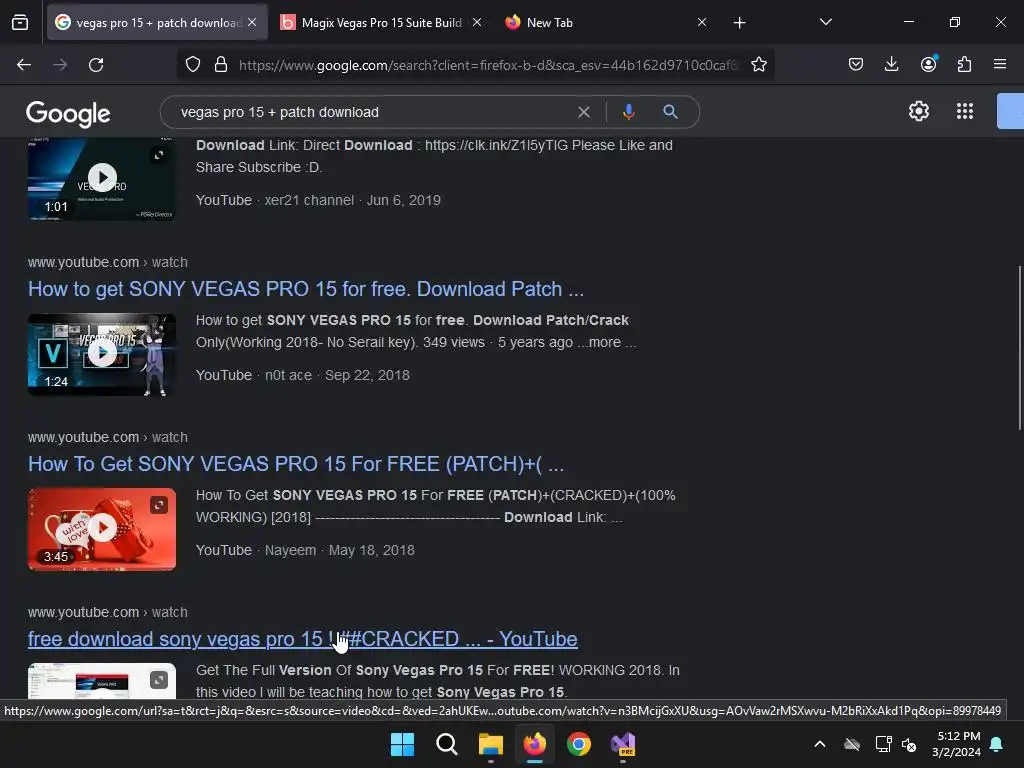Click the Google search magnifier button
The width and height of the screenshot is (1024, 768).
pyautogui.click(x=670, y=112)
